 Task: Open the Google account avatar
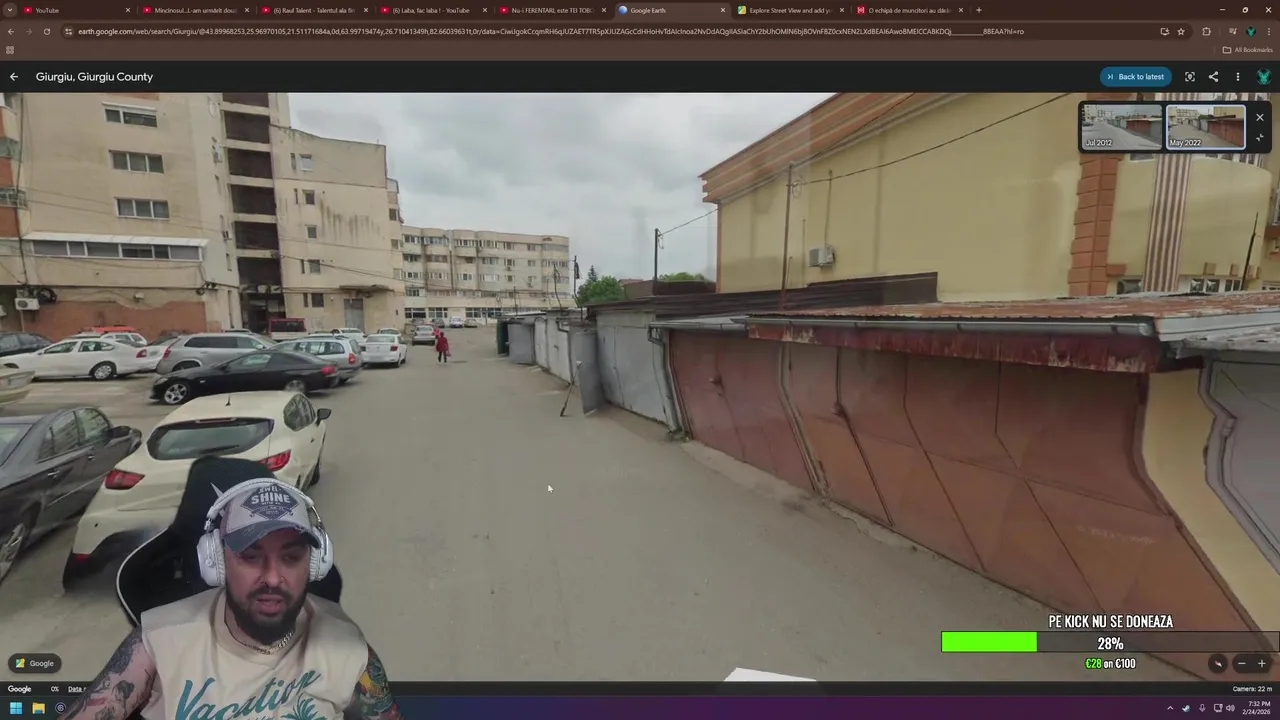tap(1263, 77)
